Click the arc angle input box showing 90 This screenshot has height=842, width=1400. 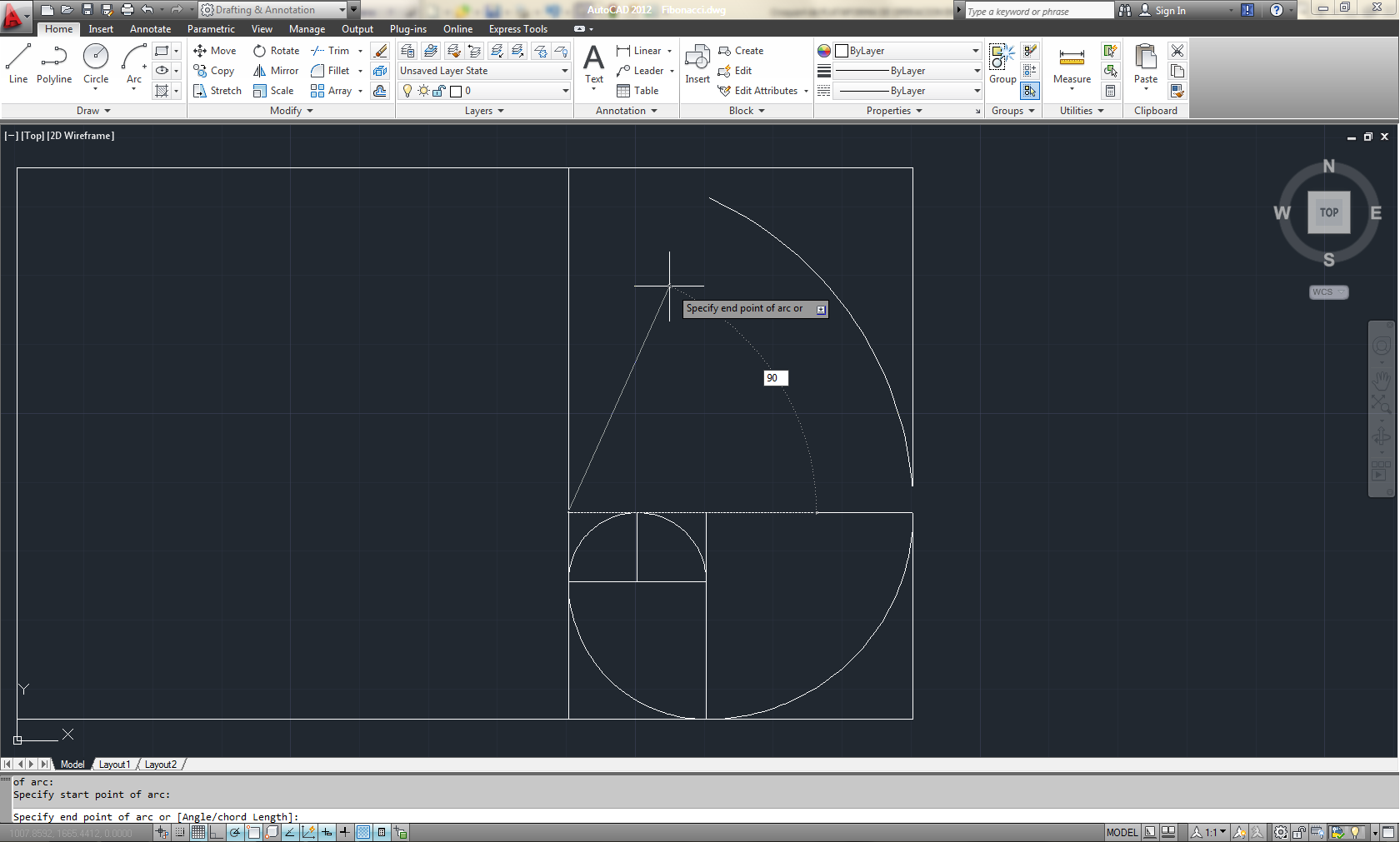776,378
